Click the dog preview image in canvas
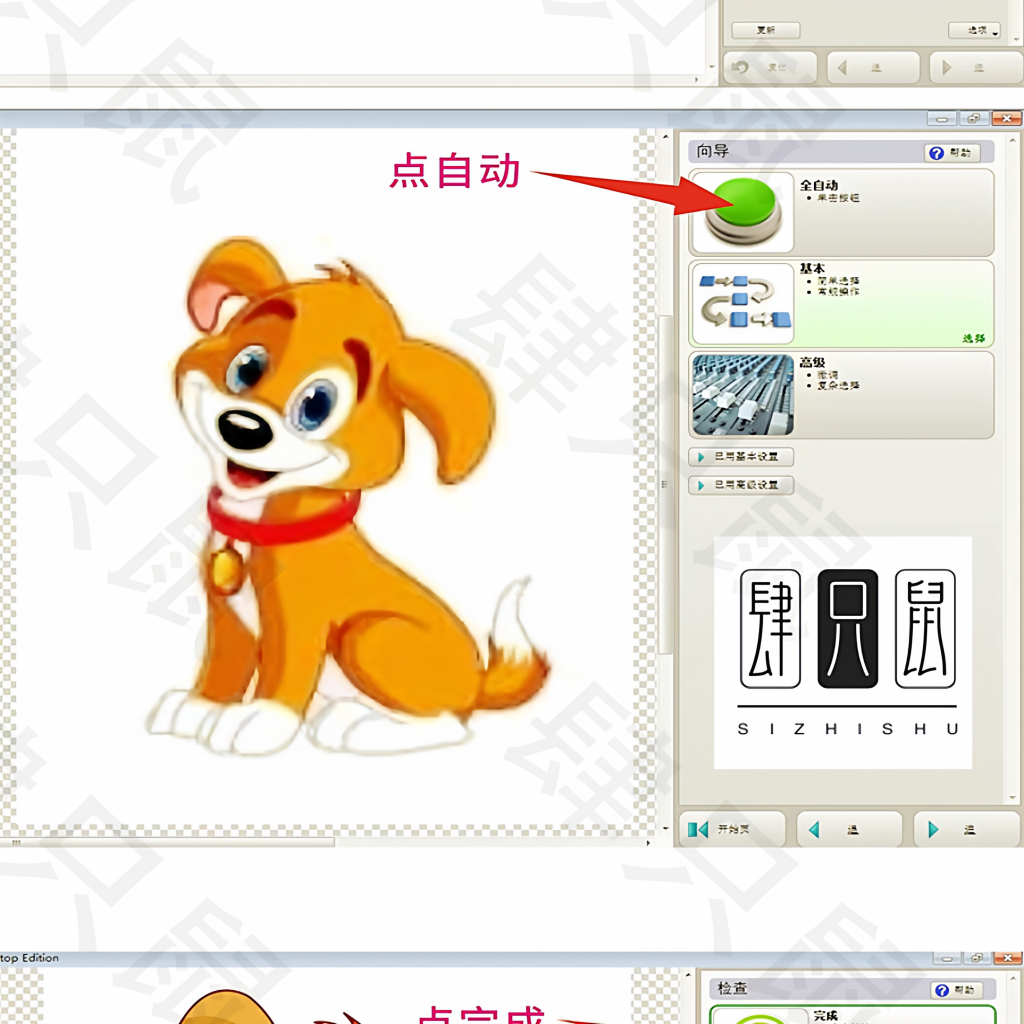 [348, 496]
